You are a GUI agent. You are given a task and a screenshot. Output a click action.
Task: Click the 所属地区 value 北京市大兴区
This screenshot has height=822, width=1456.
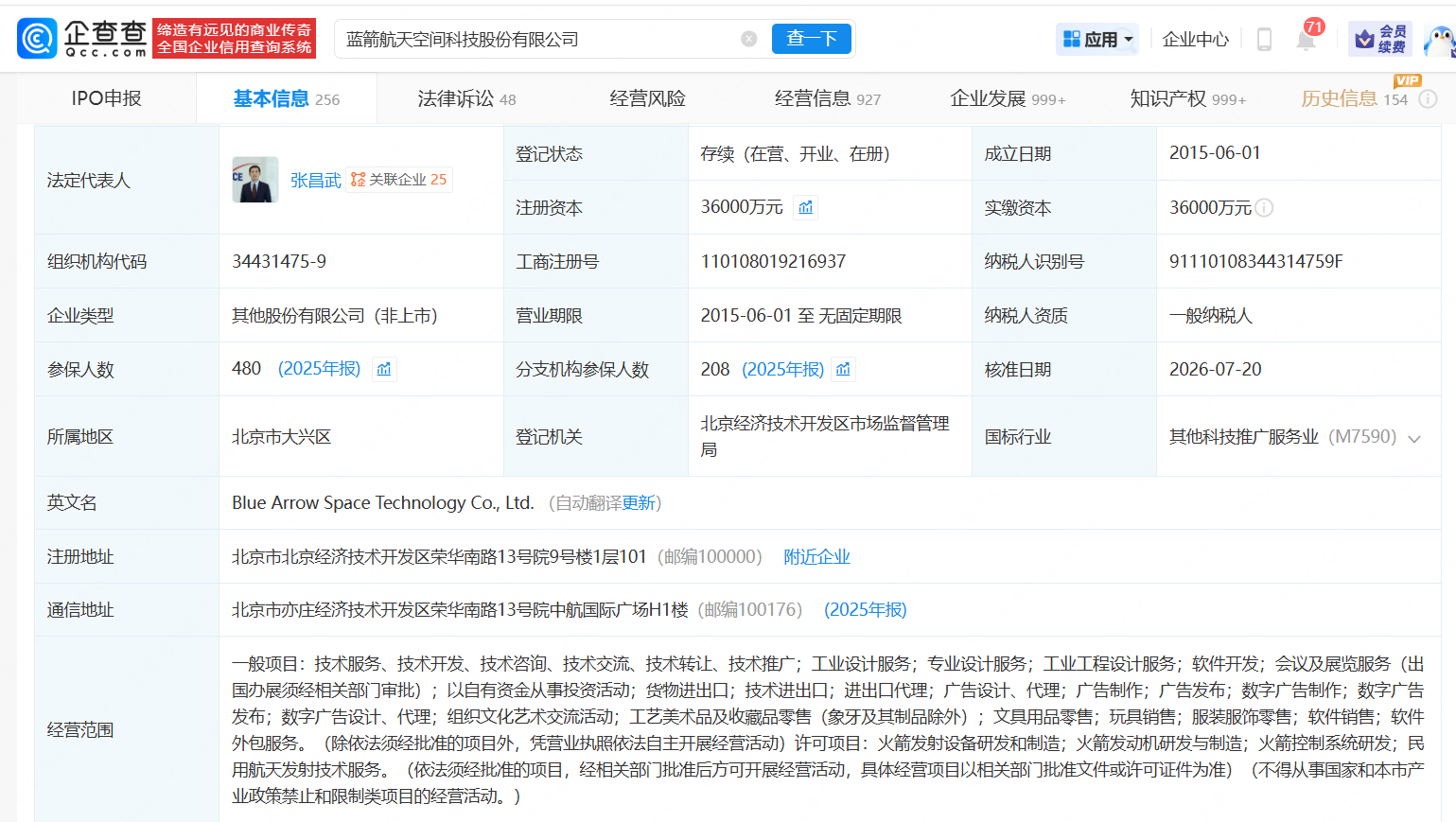tap(281, 437)
